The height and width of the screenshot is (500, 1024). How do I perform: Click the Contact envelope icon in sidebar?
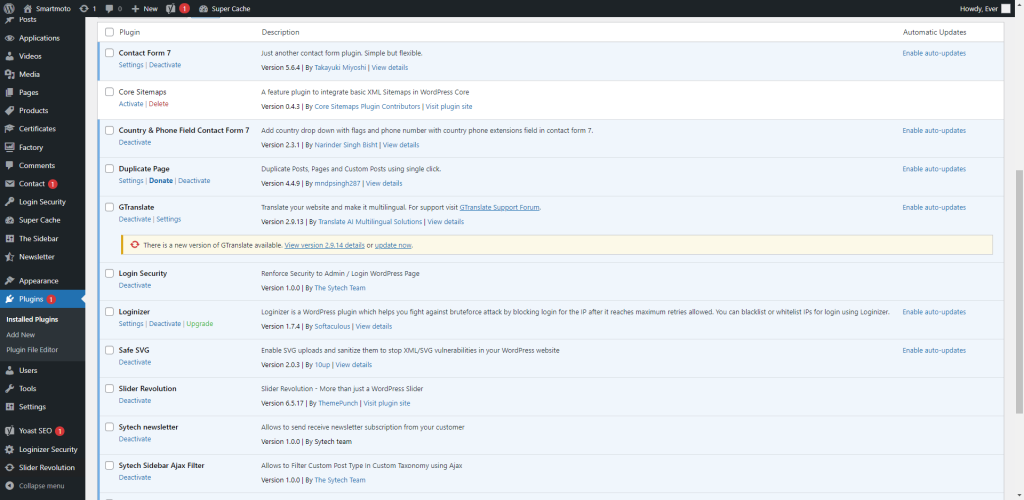[10, 184]
